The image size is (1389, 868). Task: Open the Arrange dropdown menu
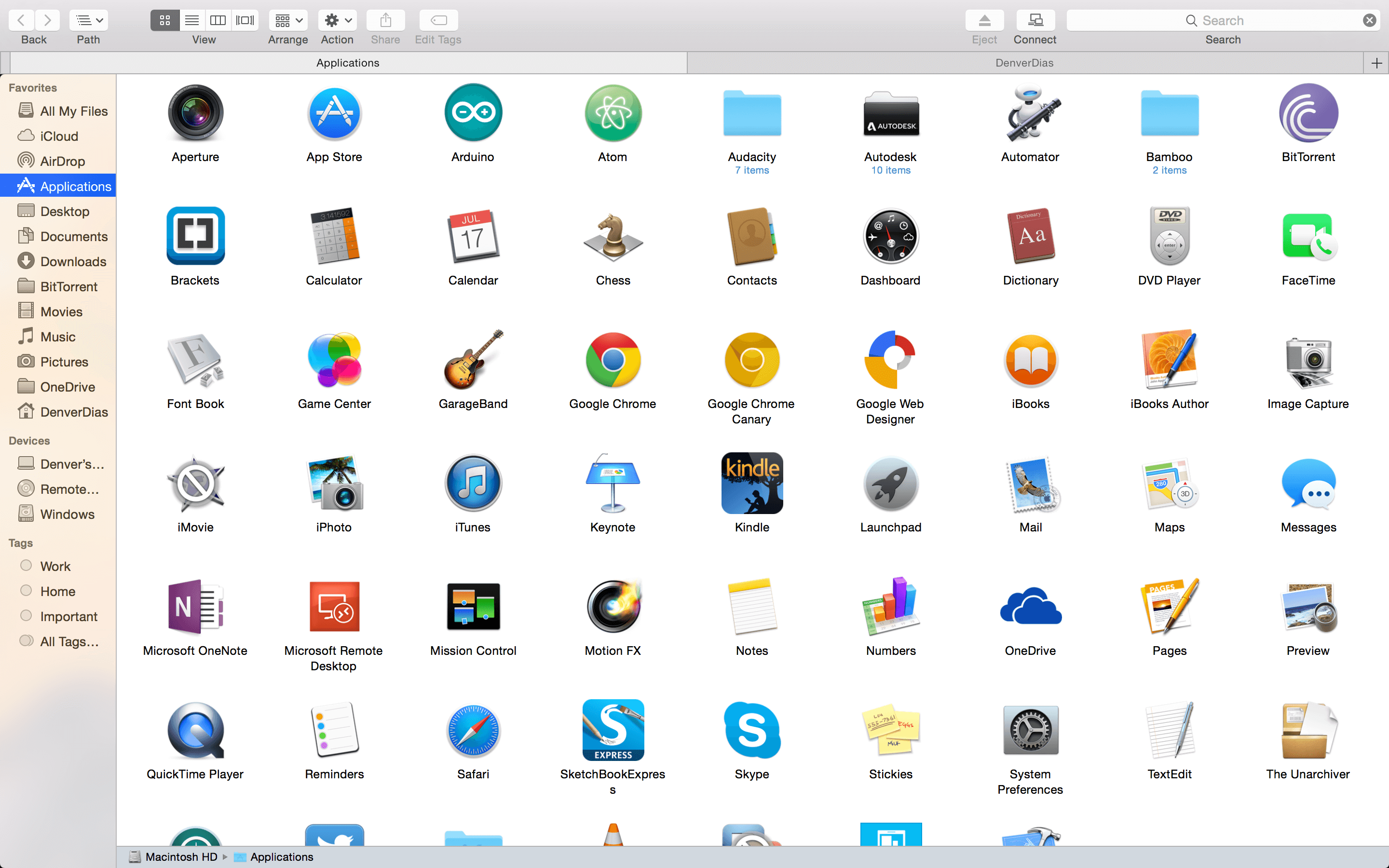(288, 20)
